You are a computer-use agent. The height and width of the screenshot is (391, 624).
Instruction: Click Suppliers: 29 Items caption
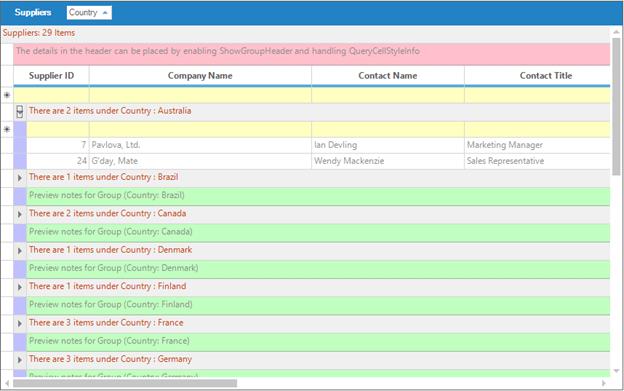(39, 33)
